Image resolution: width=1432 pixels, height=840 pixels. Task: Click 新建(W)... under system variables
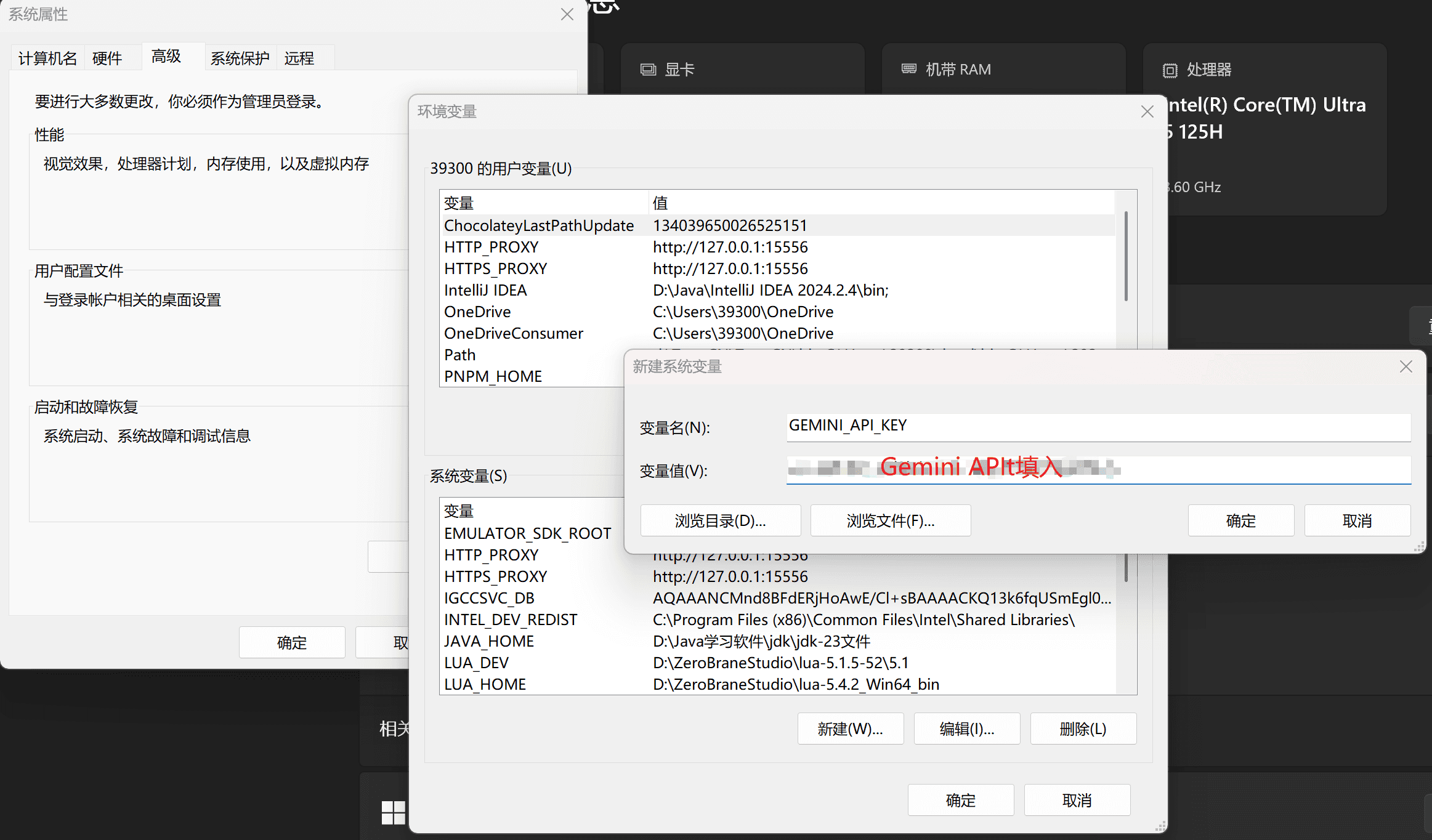pyautogui.click(x=851, y=729)
